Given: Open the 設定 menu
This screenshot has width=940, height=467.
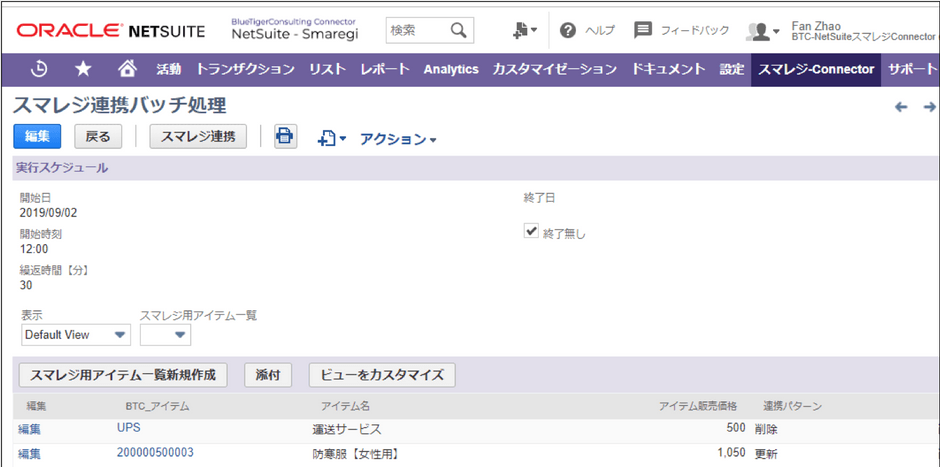Looking at the screenshot, I should tap(732, 70).
